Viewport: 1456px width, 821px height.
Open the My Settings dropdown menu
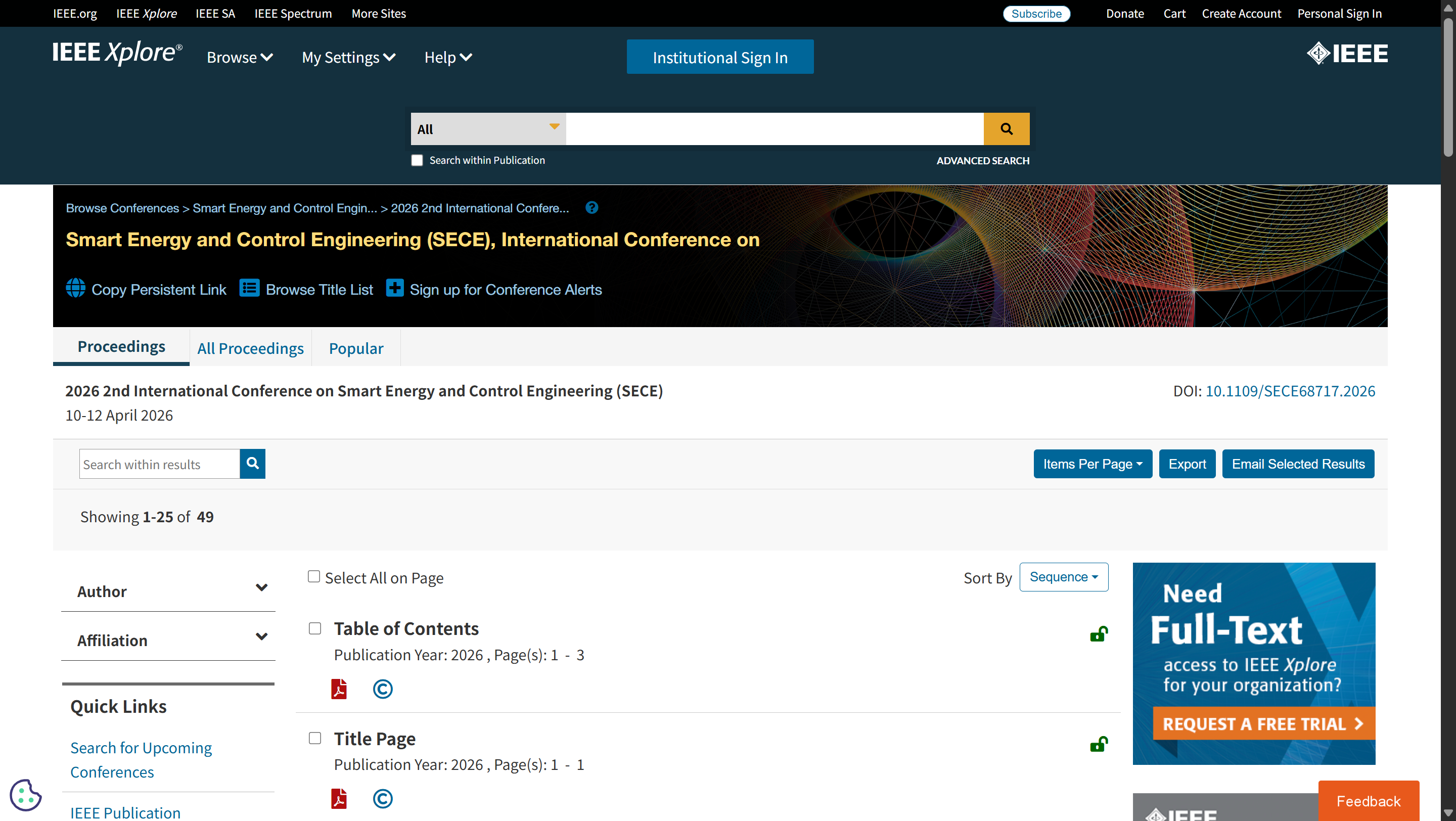click(x=348, y=57)
